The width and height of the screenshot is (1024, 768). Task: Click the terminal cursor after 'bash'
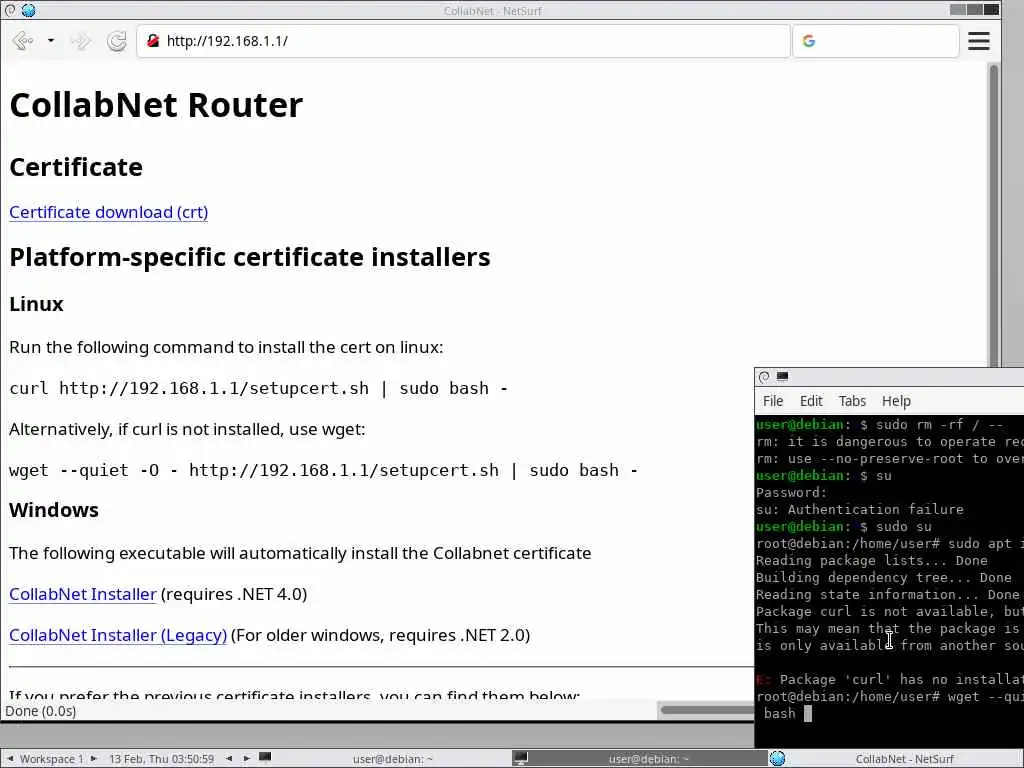pyautogui.click(x=808, y=713)
